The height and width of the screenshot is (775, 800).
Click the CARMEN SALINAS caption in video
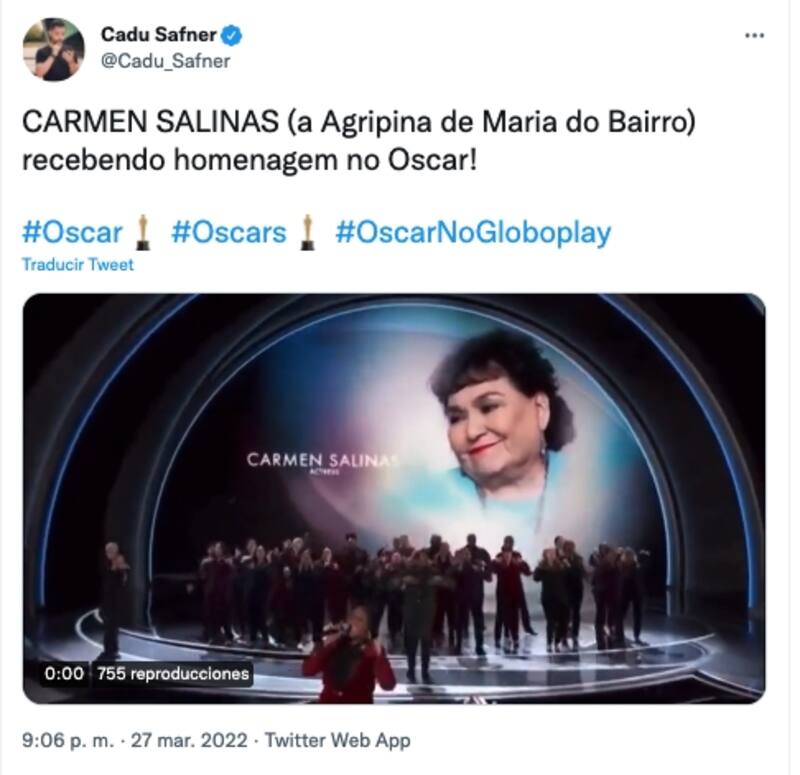[322, 461]
